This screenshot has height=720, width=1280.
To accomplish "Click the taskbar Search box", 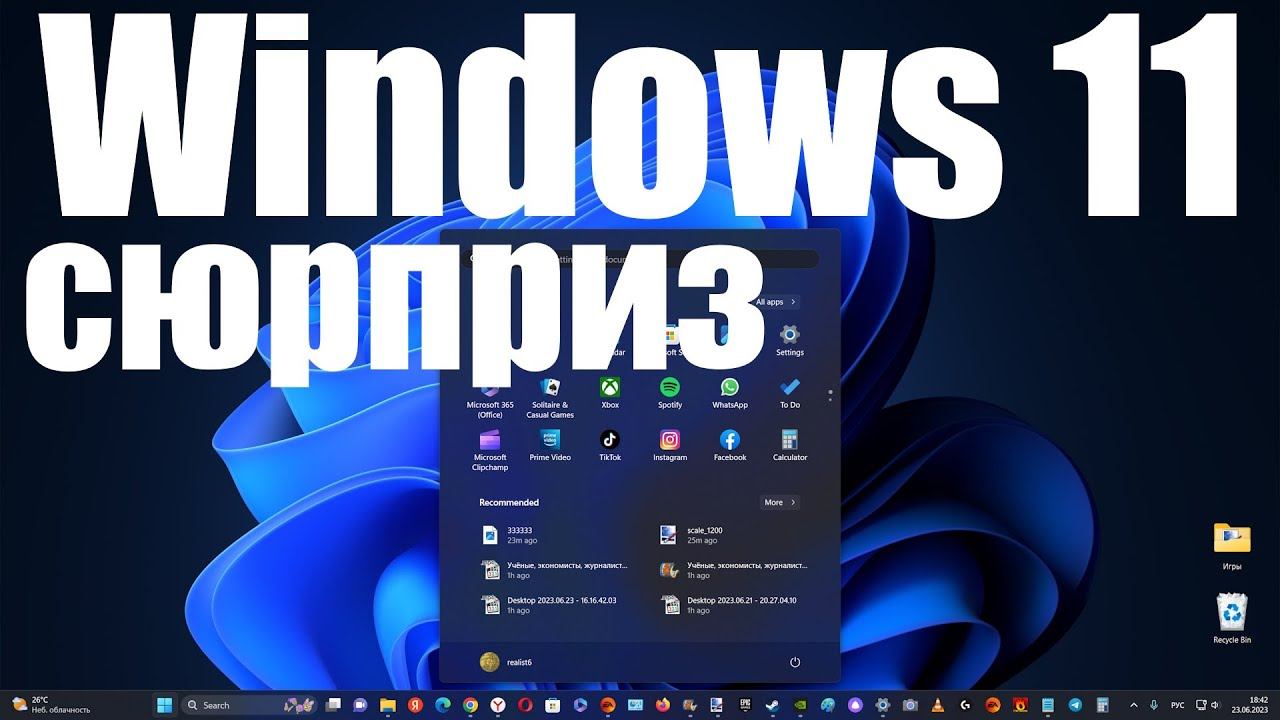I will pyautogui.click(x=251, y=705).
